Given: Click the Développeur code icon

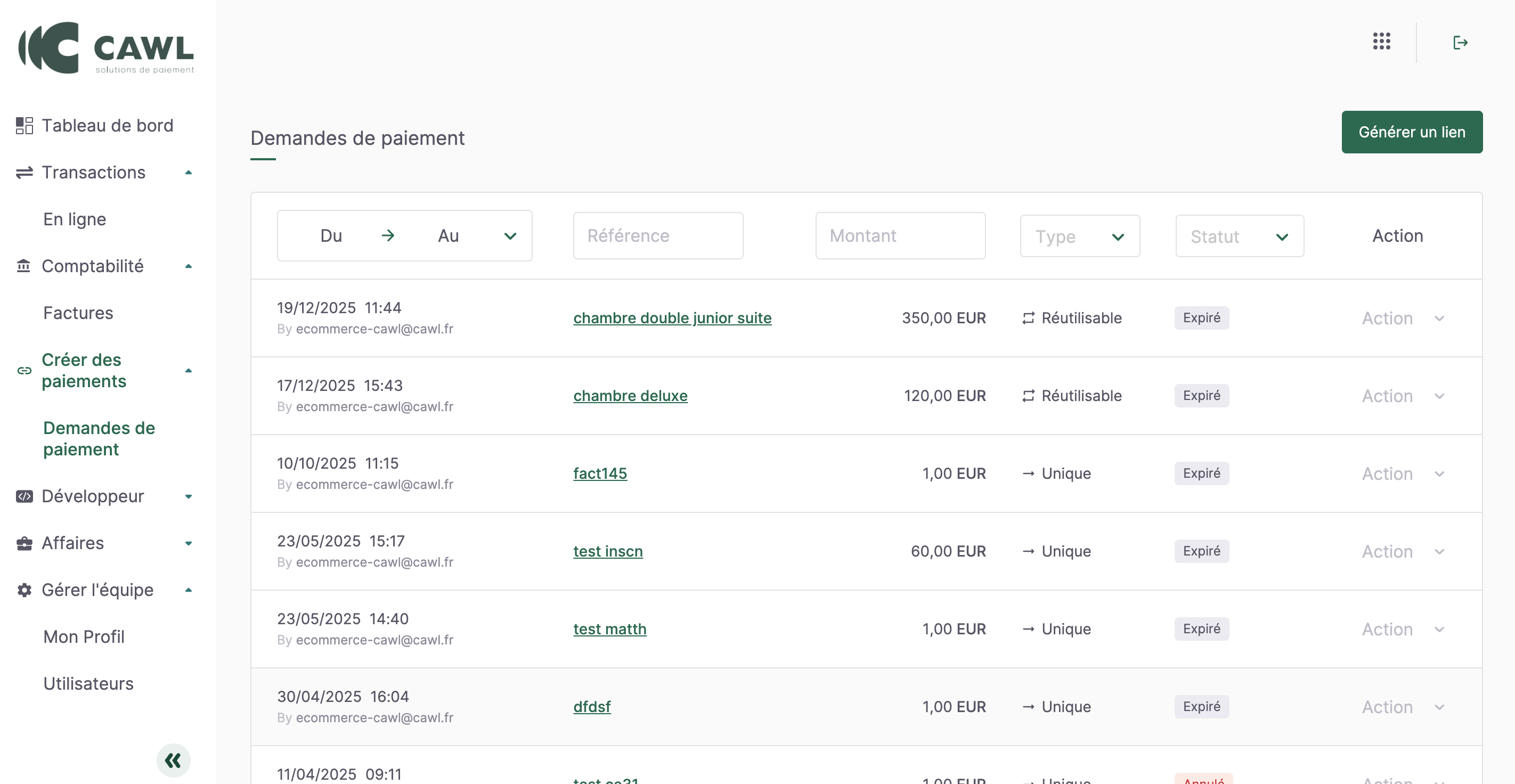Looking at the screenshot, I should pyautogui.click(x=24, y=496).
